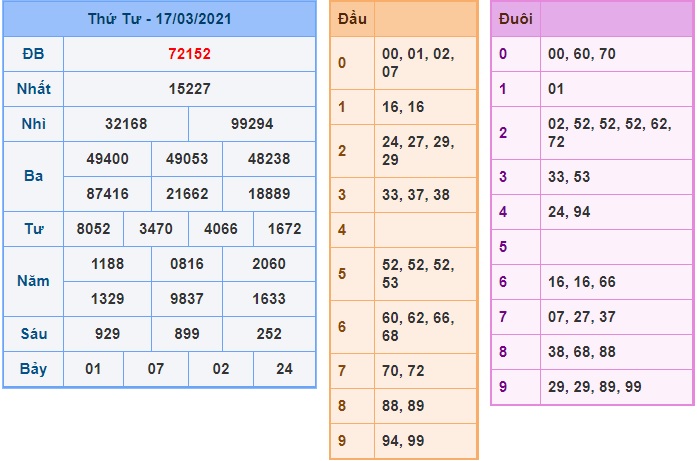Click seventh prize number 24 in Bảy row

tap(284, 369)
